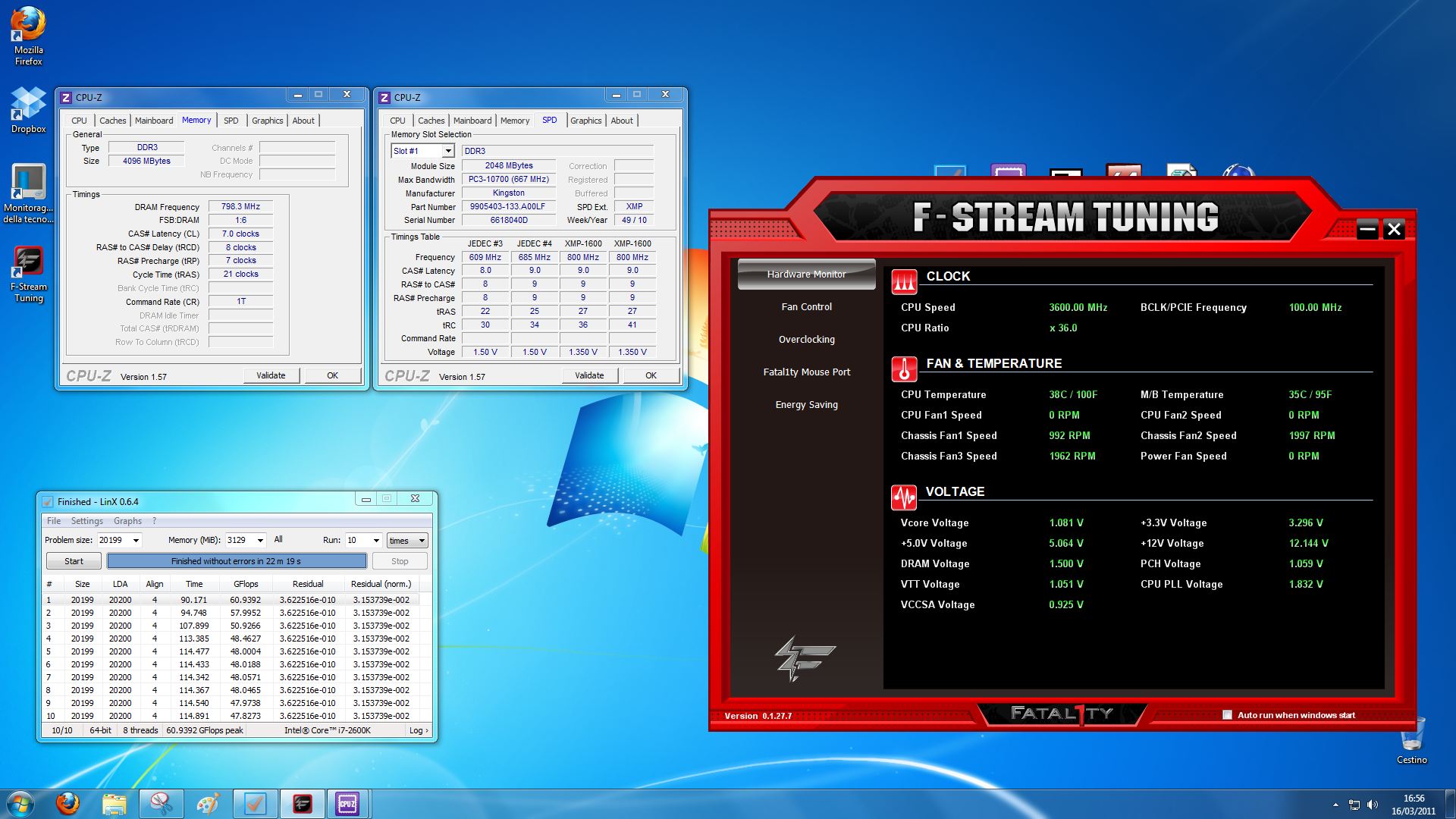Click the LinX finished progress bar
1456x819 pixels.
coord(236,561)
